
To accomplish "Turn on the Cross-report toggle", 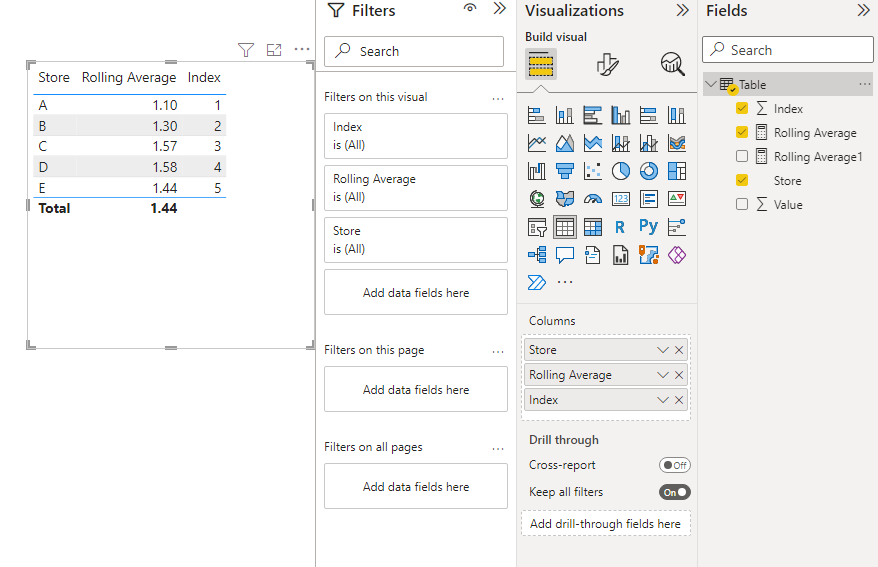I will click(x=675, y=465).
